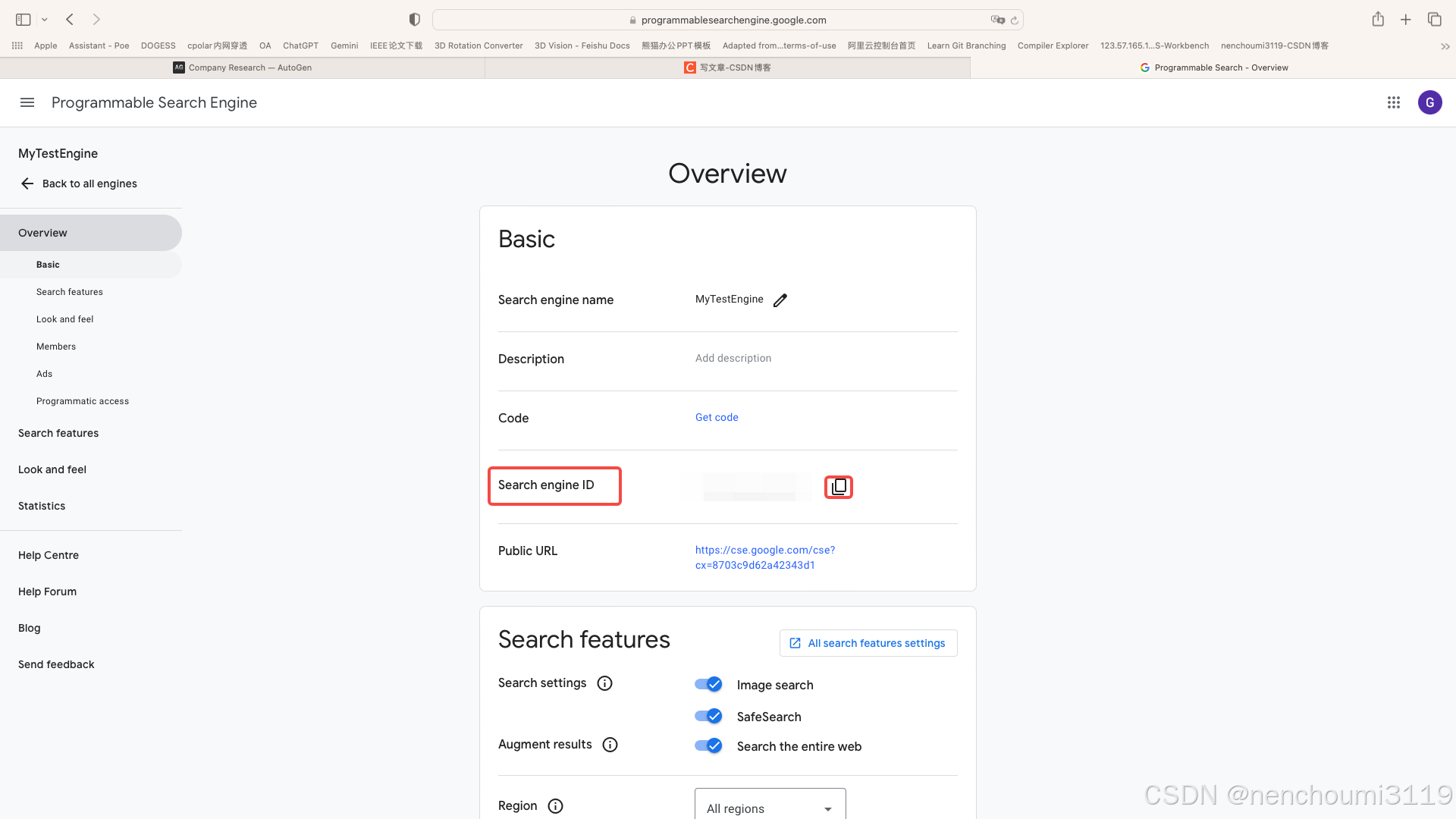Disable the SafeSearch toggle

click(x=708, y=716)
